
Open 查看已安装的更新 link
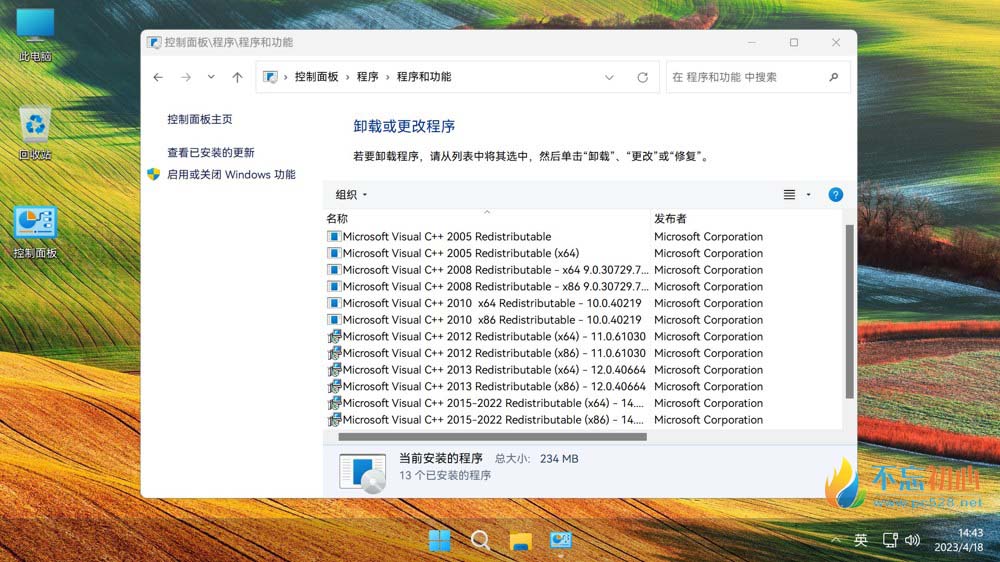pos(210,152)
